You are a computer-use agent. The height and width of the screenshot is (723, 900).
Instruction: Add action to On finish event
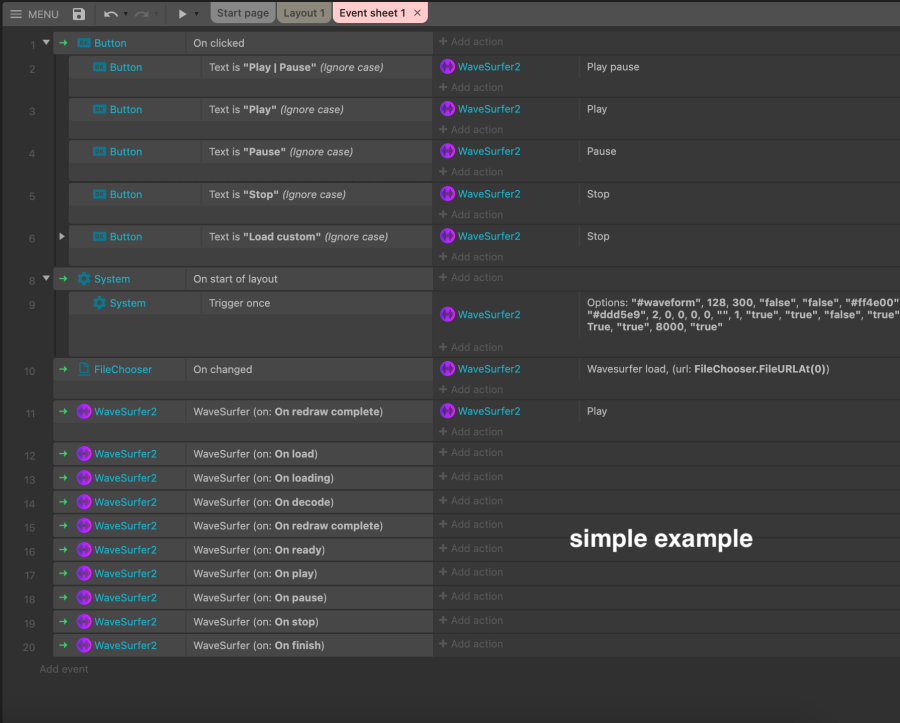[x=471, y=644]
